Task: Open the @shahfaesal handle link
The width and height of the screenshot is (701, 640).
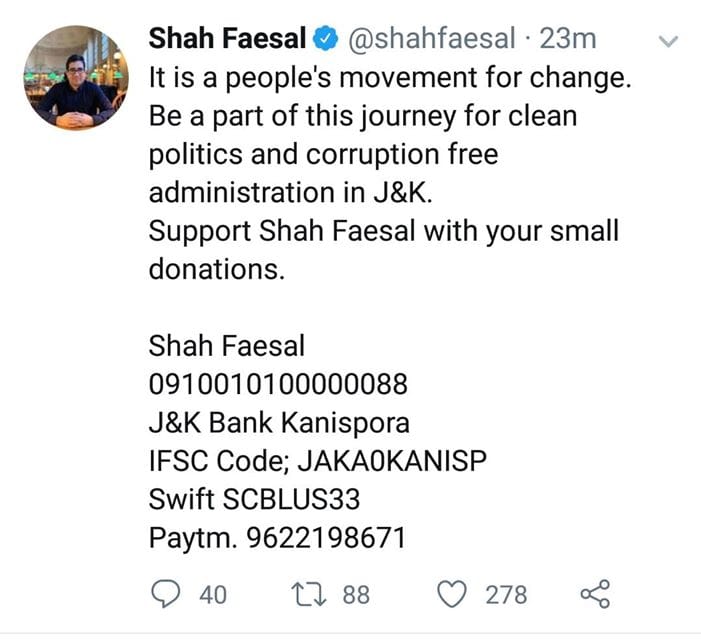Action: [x=431, y=40]
